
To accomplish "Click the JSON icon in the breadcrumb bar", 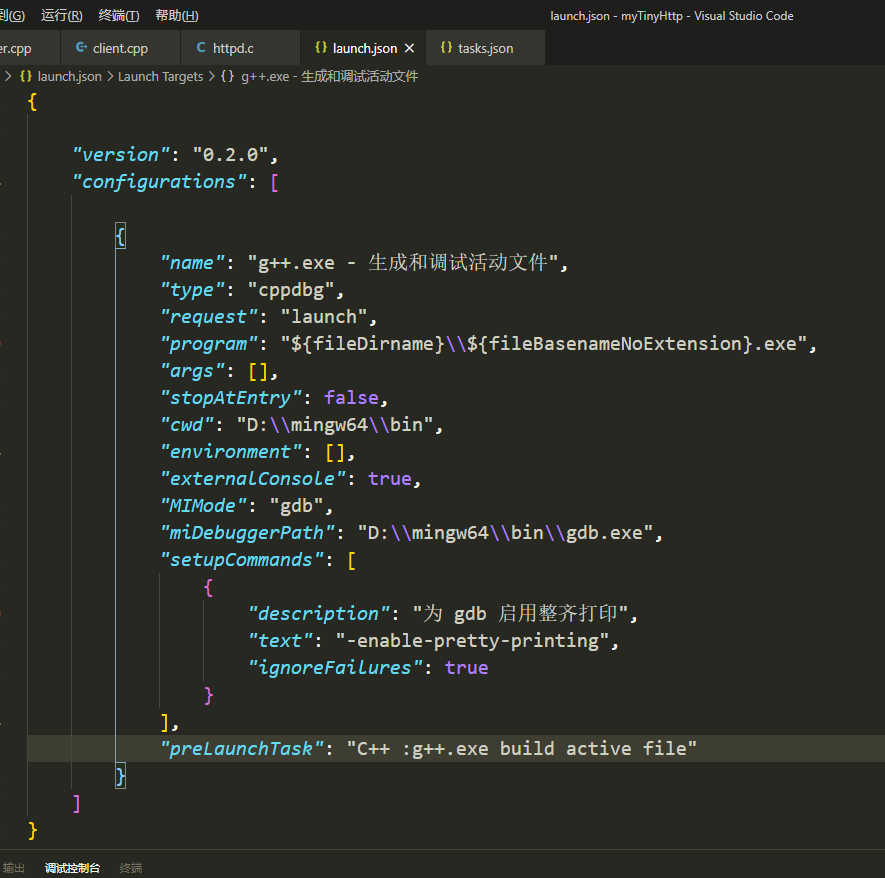I will pos(25,76).
